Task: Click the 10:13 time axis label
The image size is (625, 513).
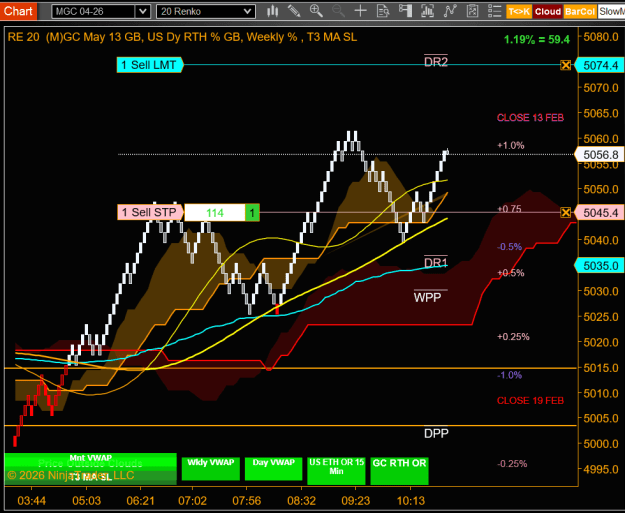Action: (411, 501)
